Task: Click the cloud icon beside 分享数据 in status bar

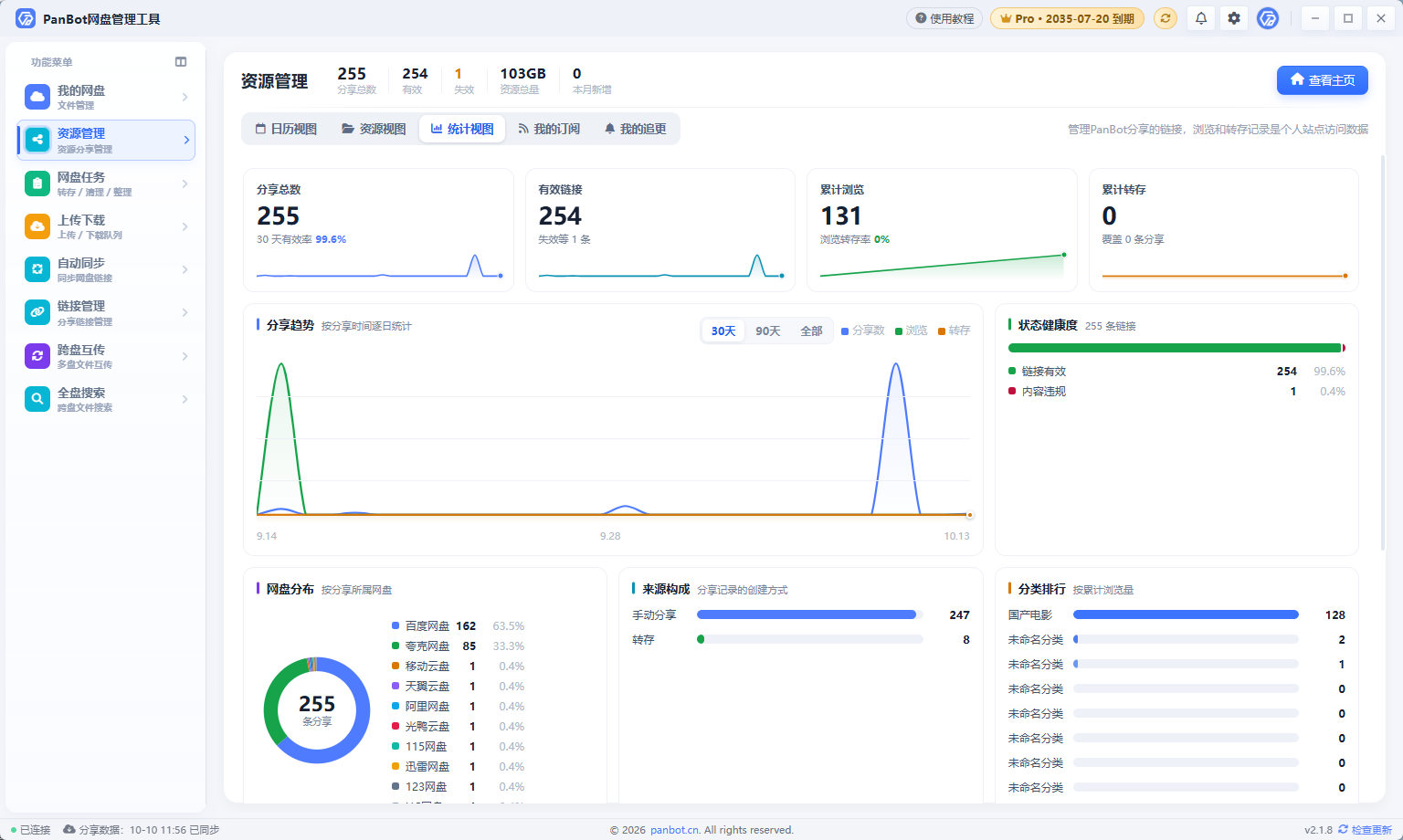Action: pyautogui.click(x=69, y=829)
